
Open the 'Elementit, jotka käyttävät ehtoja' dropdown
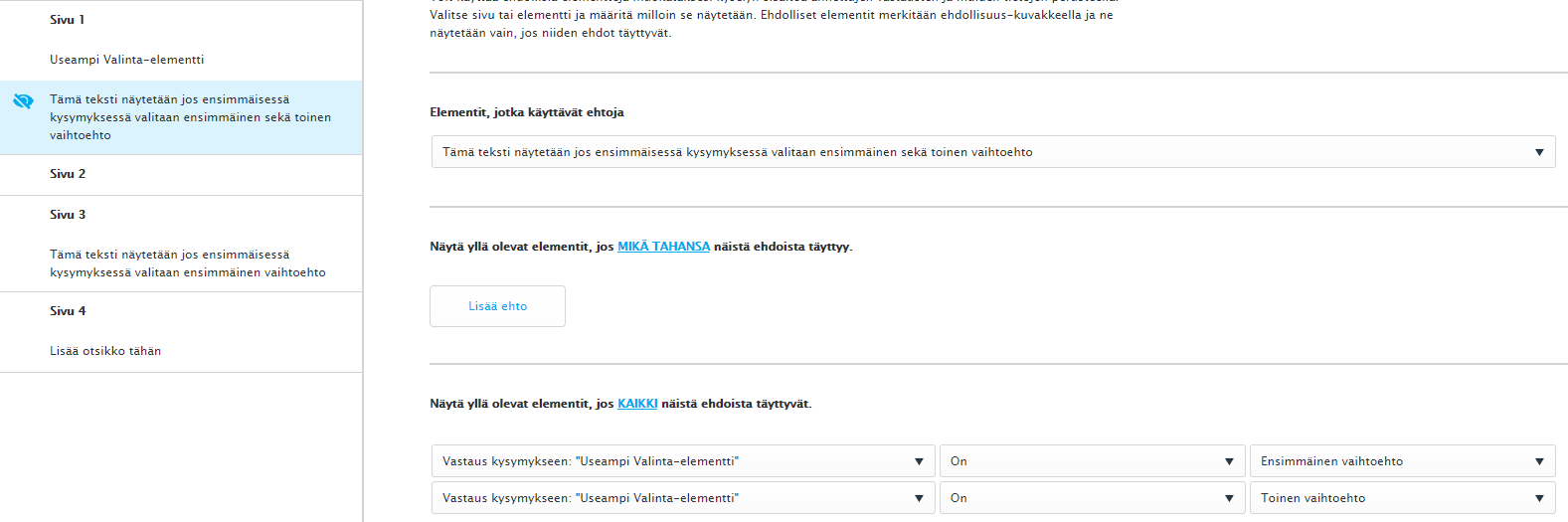pos(993,152)
